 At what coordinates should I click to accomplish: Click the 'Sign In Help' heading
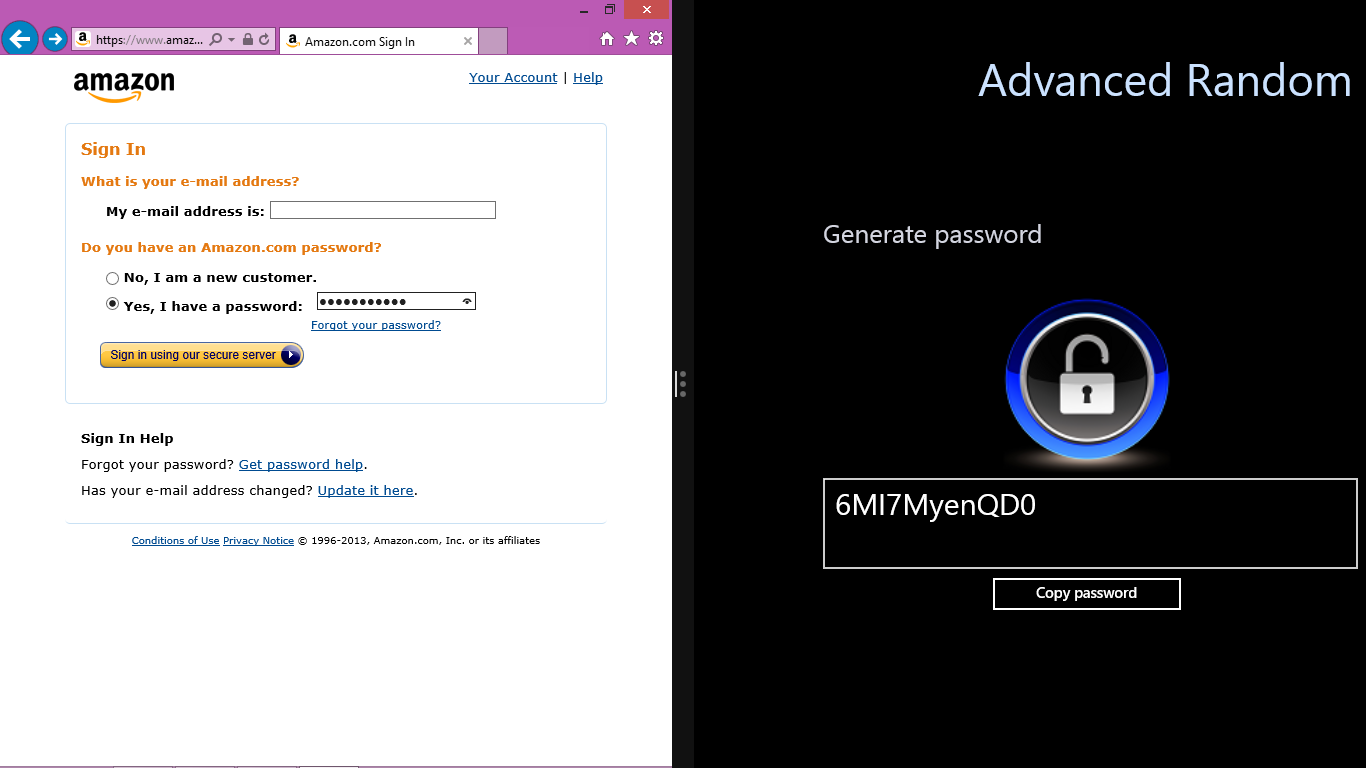[x=127, y=438]
